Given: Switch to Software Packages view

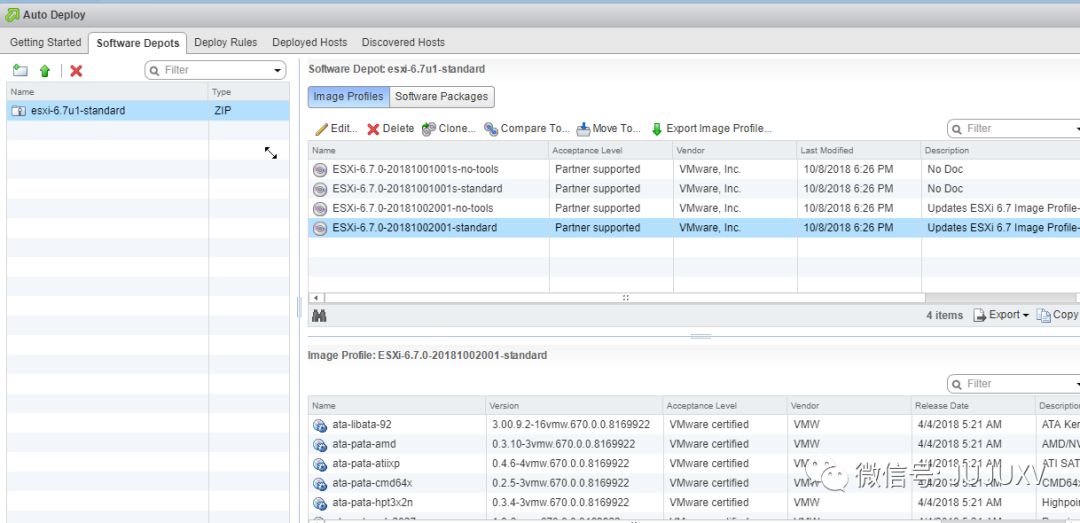Looking at the screenshot, I should coord(442,96).
